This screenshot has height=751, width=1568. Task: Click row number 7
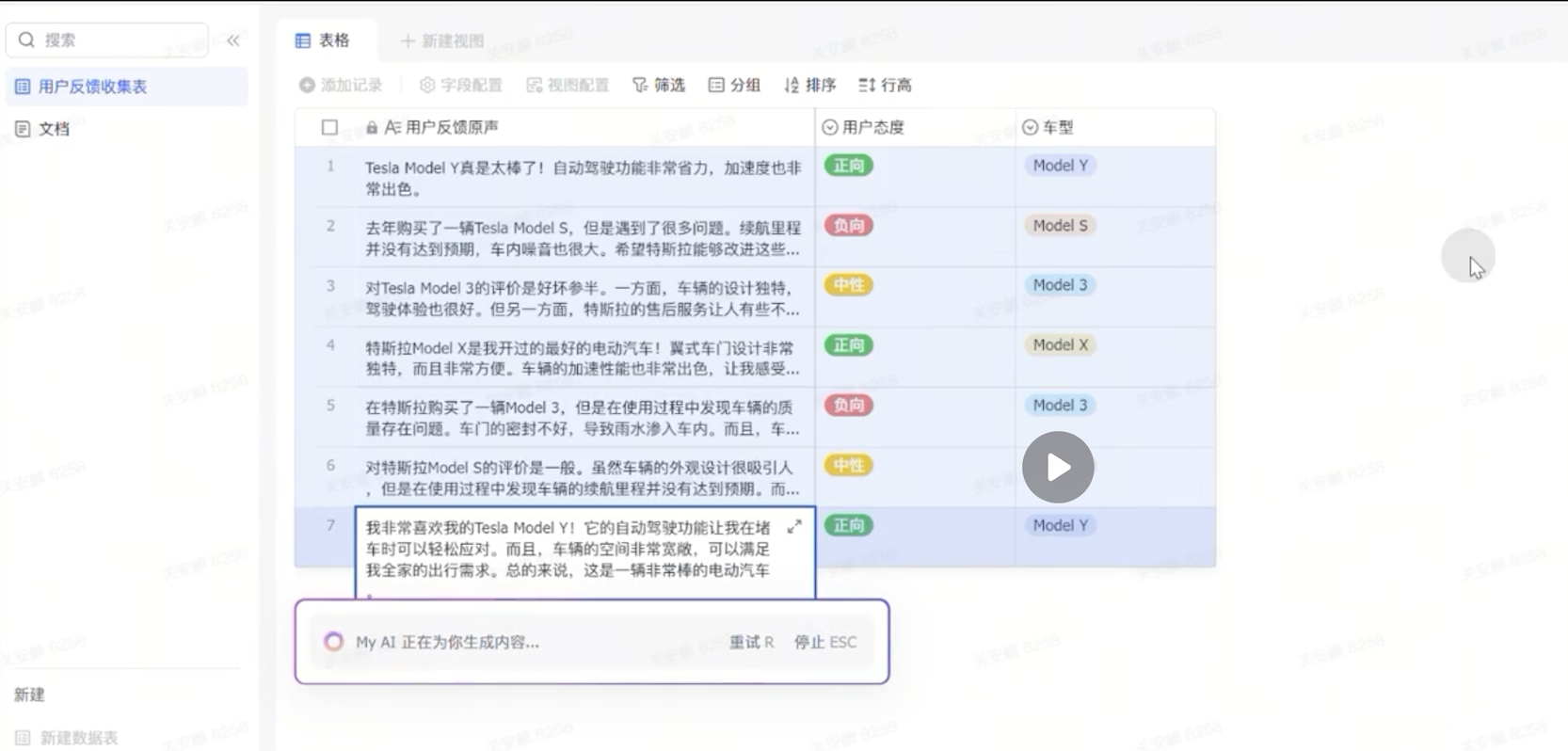[330, 525]
